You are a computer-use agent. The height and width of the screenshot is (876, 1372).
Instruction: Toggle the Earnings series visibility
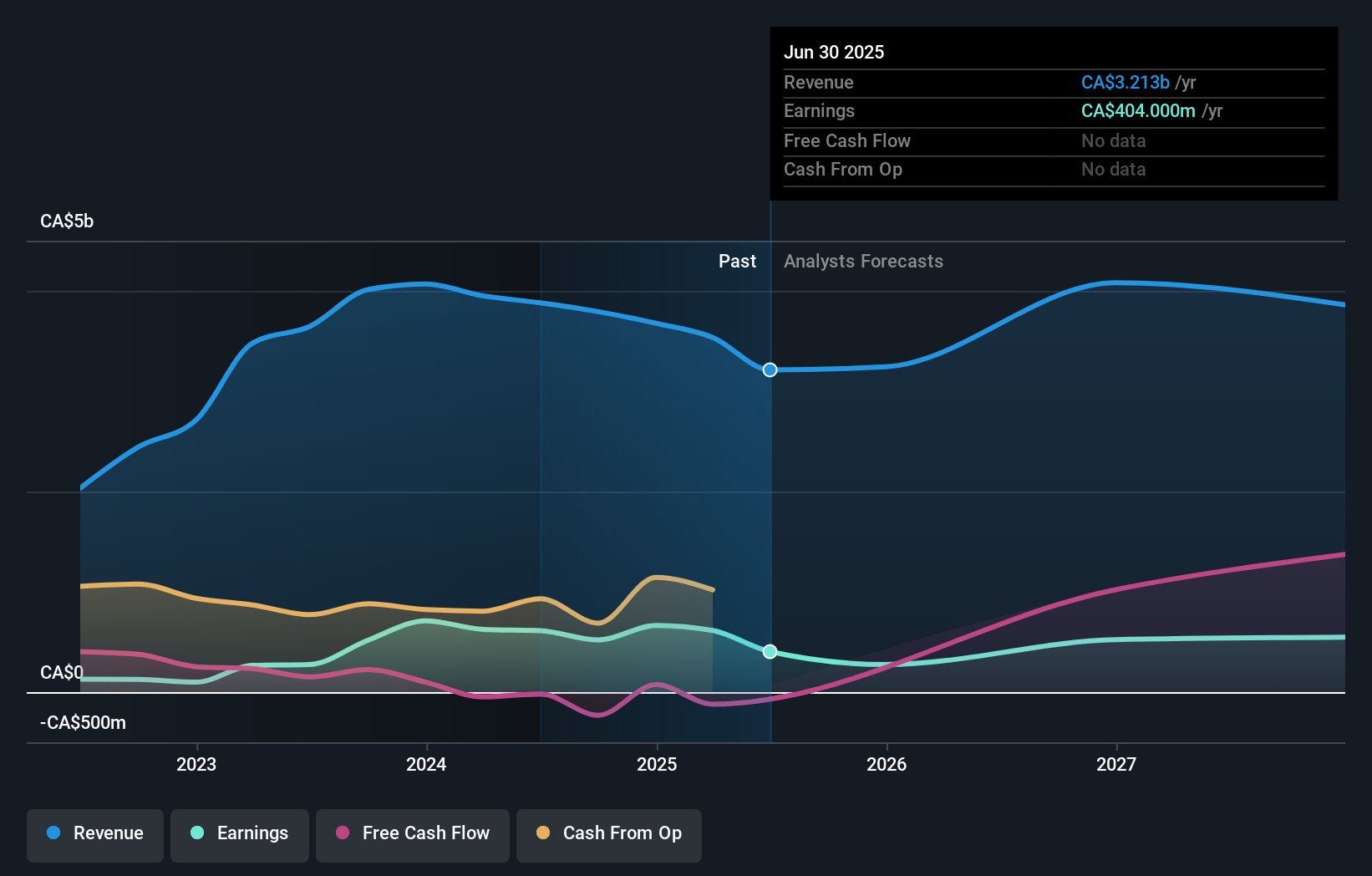[x=240, y=833]
